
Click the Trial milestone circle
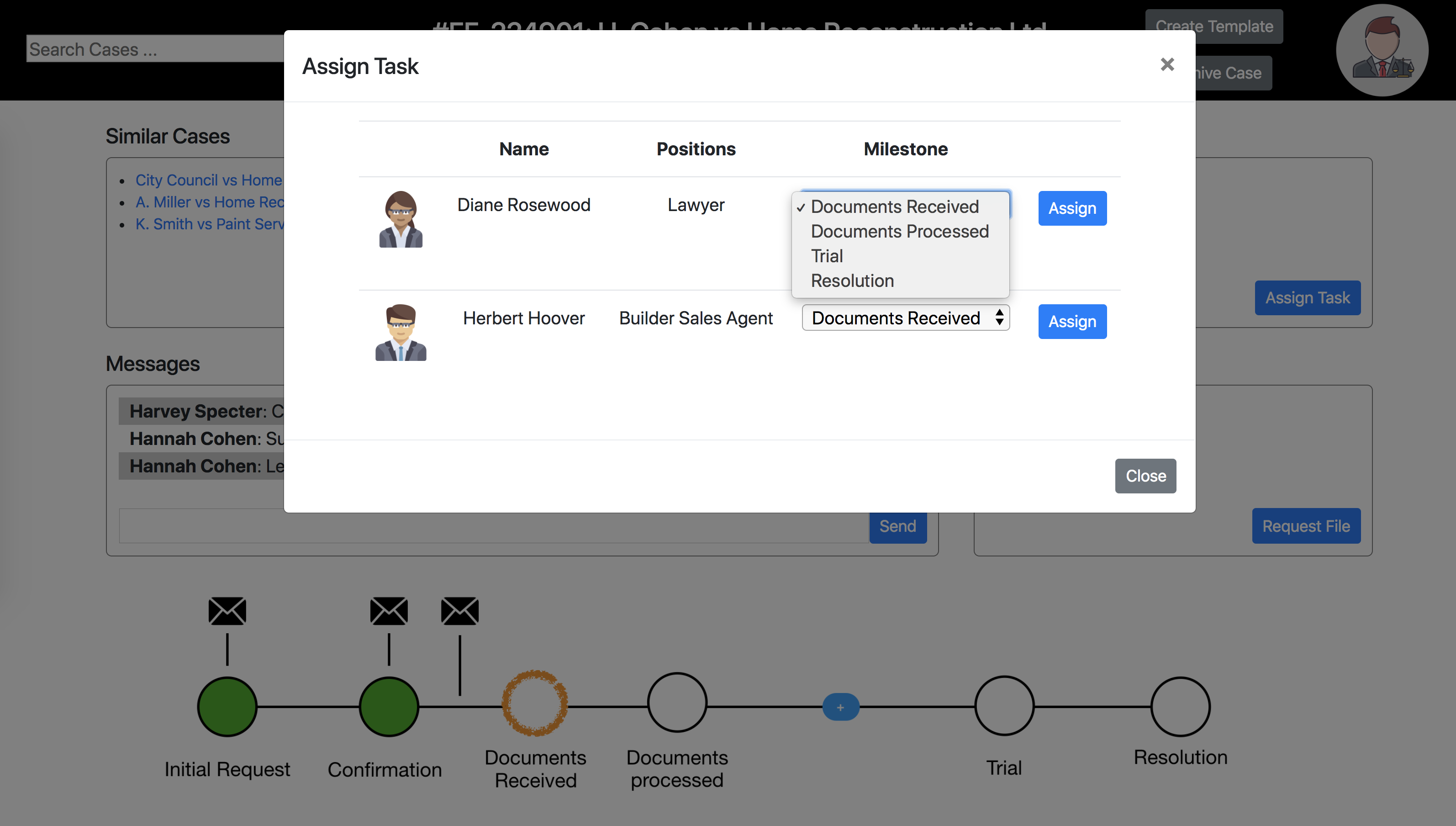(1003, 706)
